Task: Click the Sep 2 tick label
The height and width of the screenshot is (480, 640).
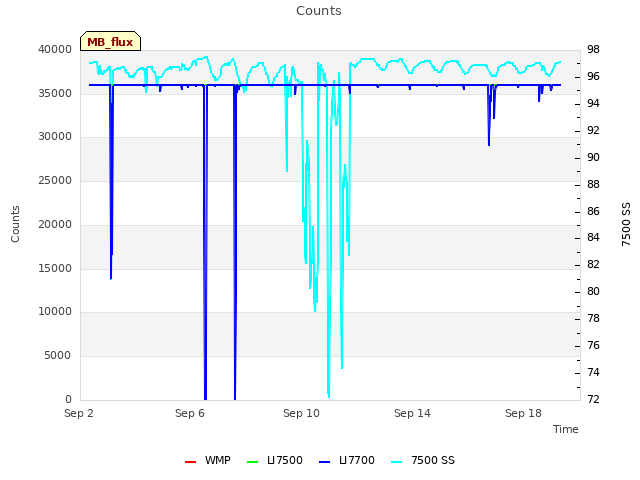Action: tap(79, 413)
